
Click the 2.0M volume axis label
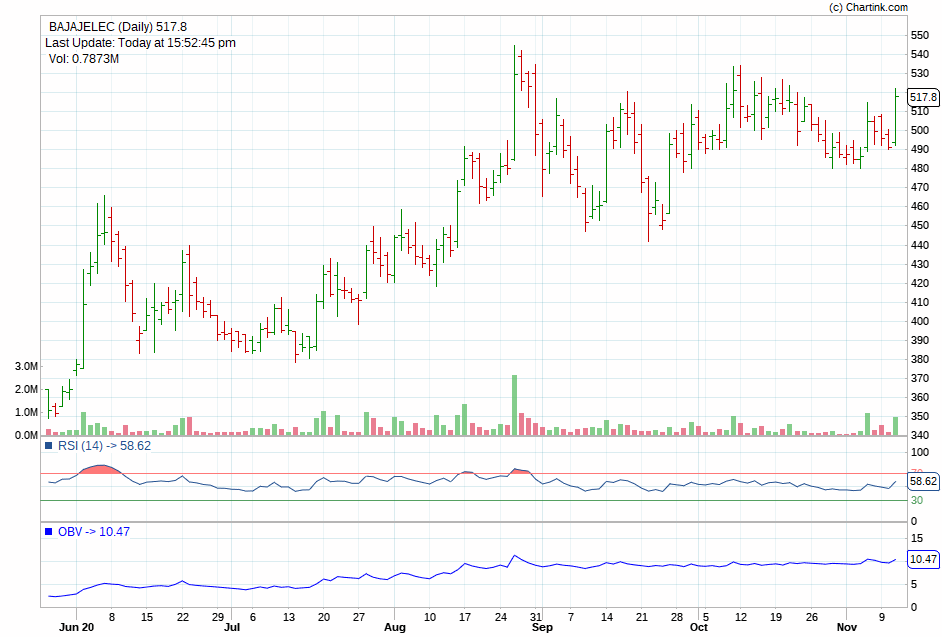[26, 389]
